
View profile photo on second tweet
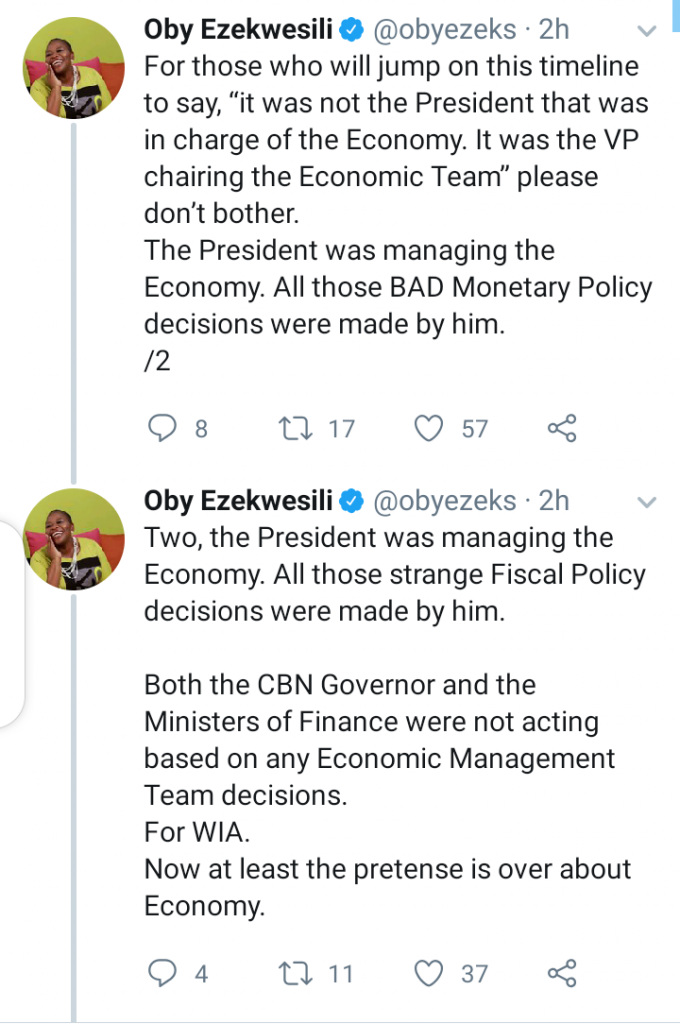coord(75,538)
